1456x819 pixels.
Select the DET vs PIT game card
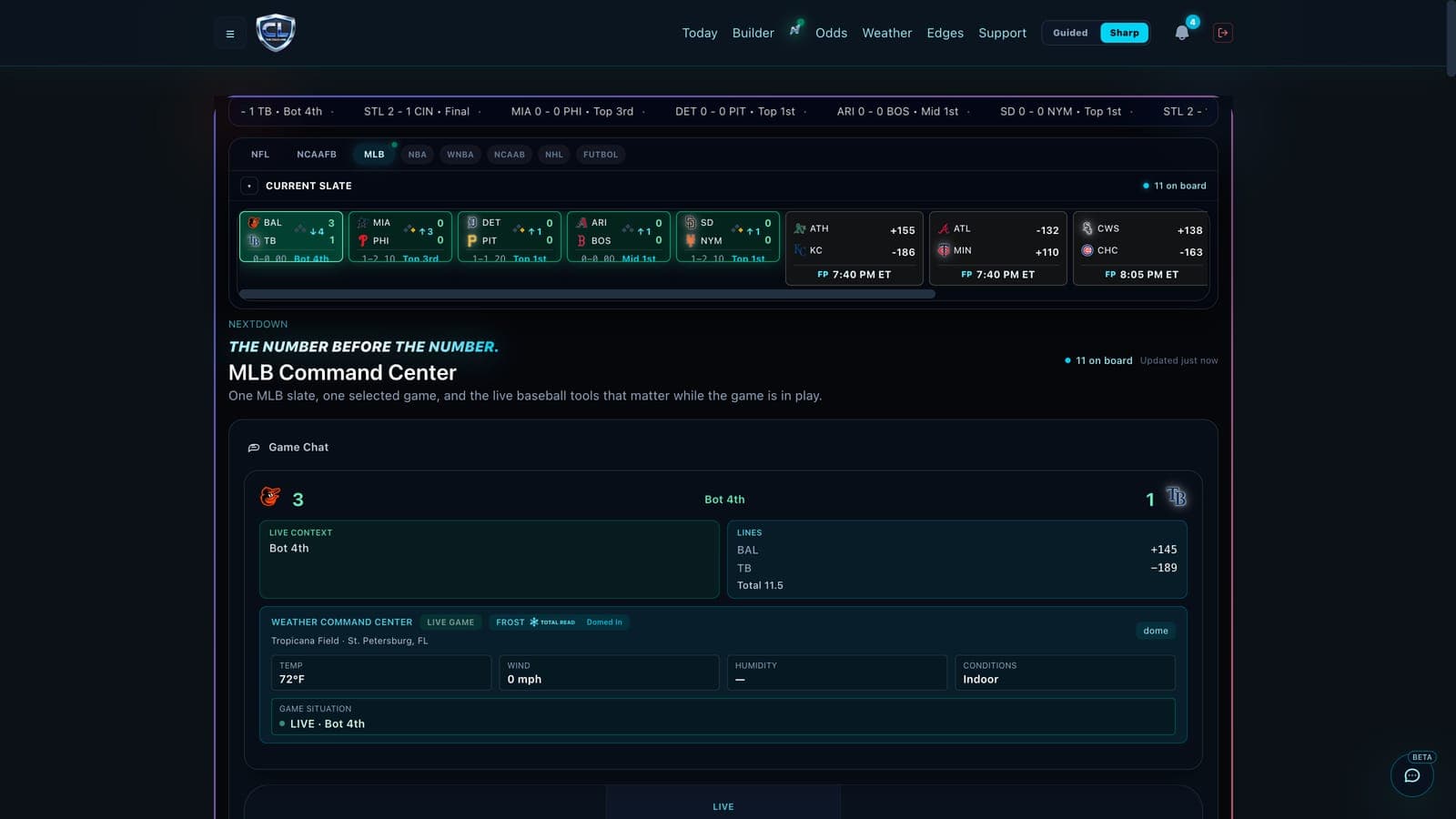pos(510,237)
